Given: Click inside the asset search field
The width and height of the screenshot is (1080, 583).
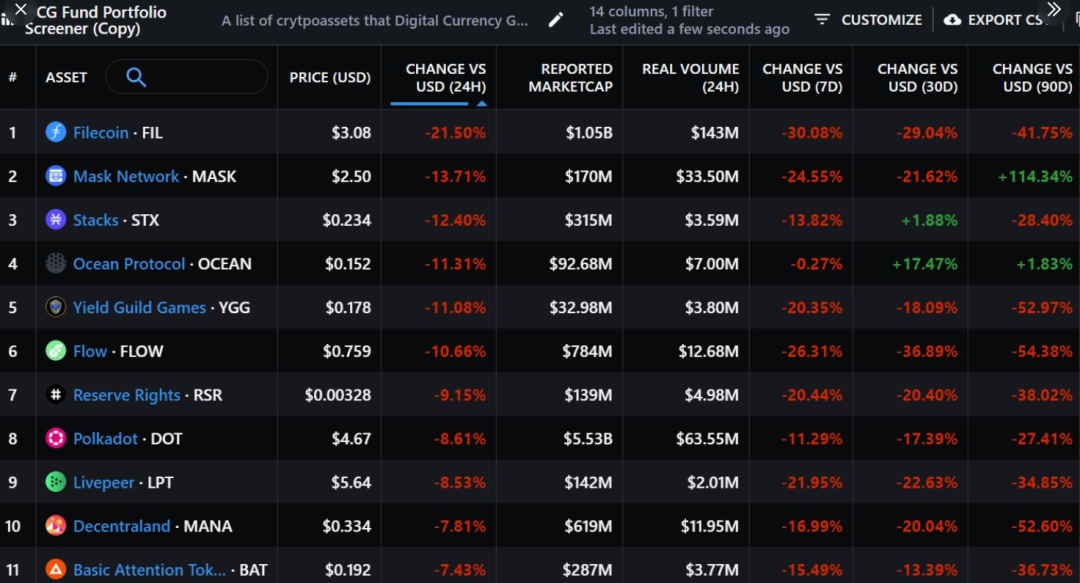Looking at the screenshot, I should click(186, 77).
